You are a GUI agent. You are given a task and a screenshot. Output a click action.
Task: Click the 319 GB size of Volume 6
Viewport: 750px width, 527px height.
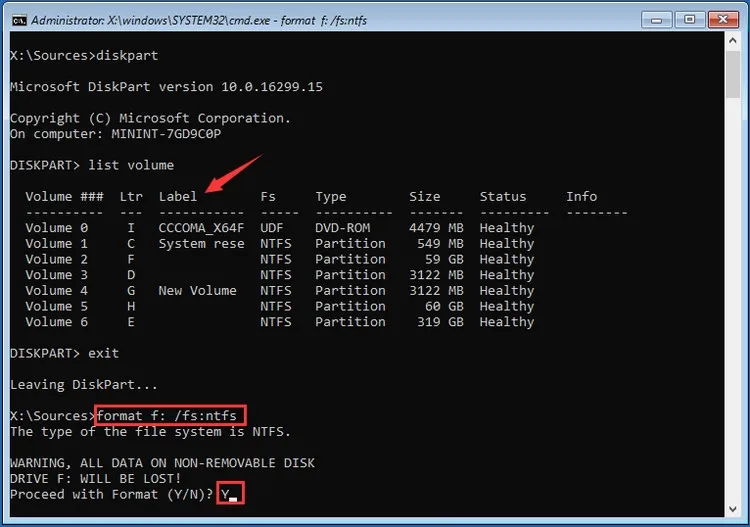(435, 322)
